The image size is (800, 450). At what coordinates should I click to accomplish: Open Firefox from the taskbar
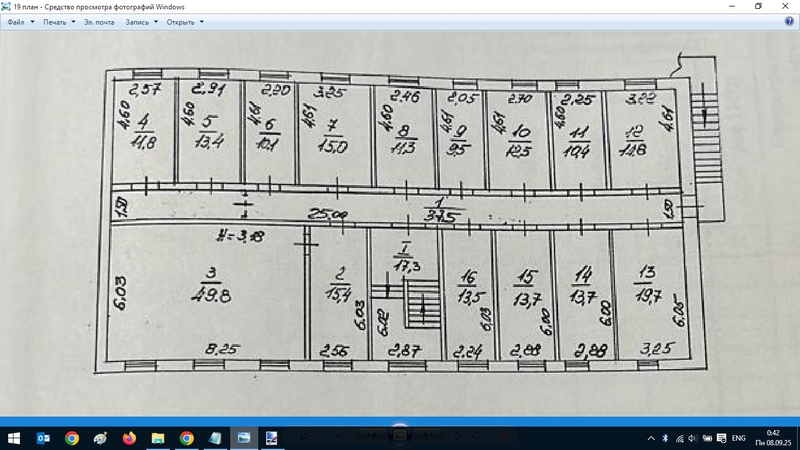(129, 438)
